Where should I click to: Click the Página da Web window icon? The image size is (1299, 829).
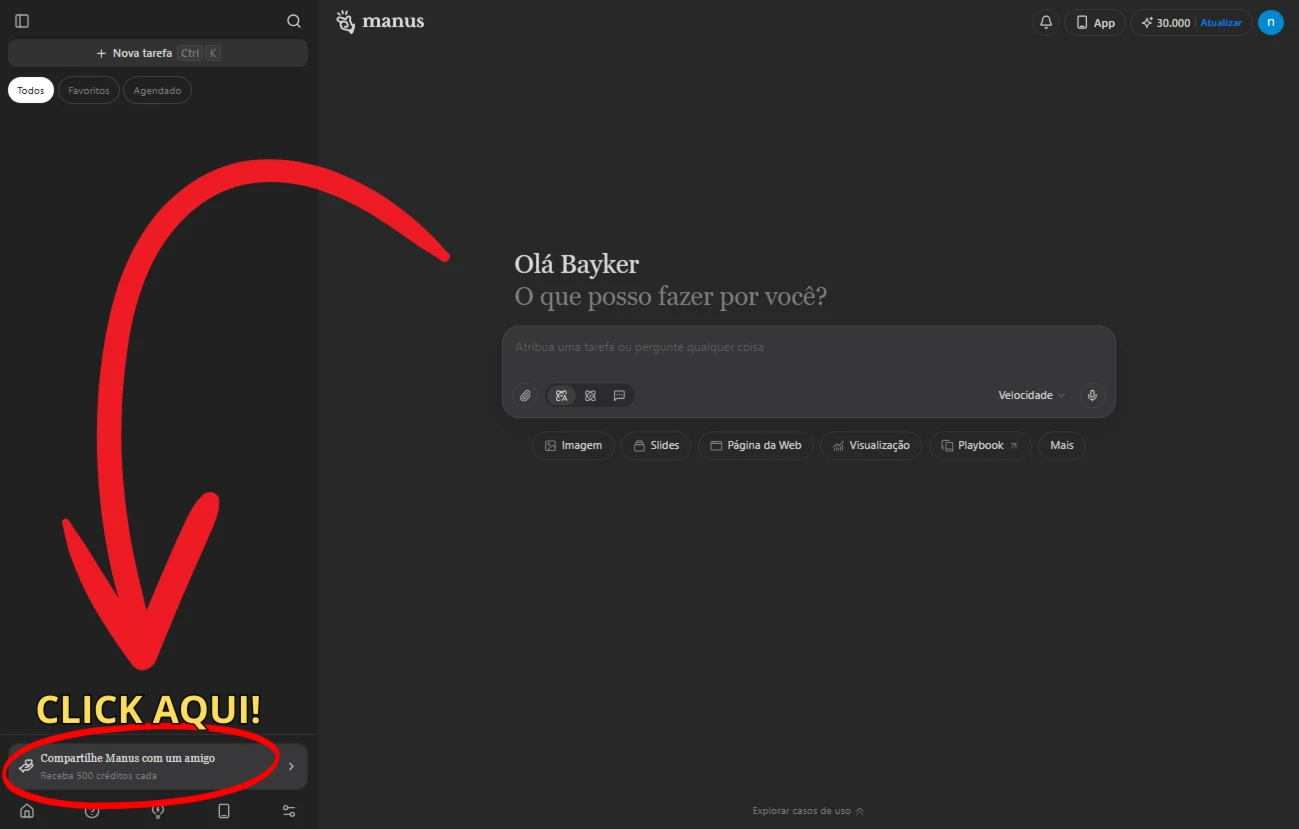point(716,446)
